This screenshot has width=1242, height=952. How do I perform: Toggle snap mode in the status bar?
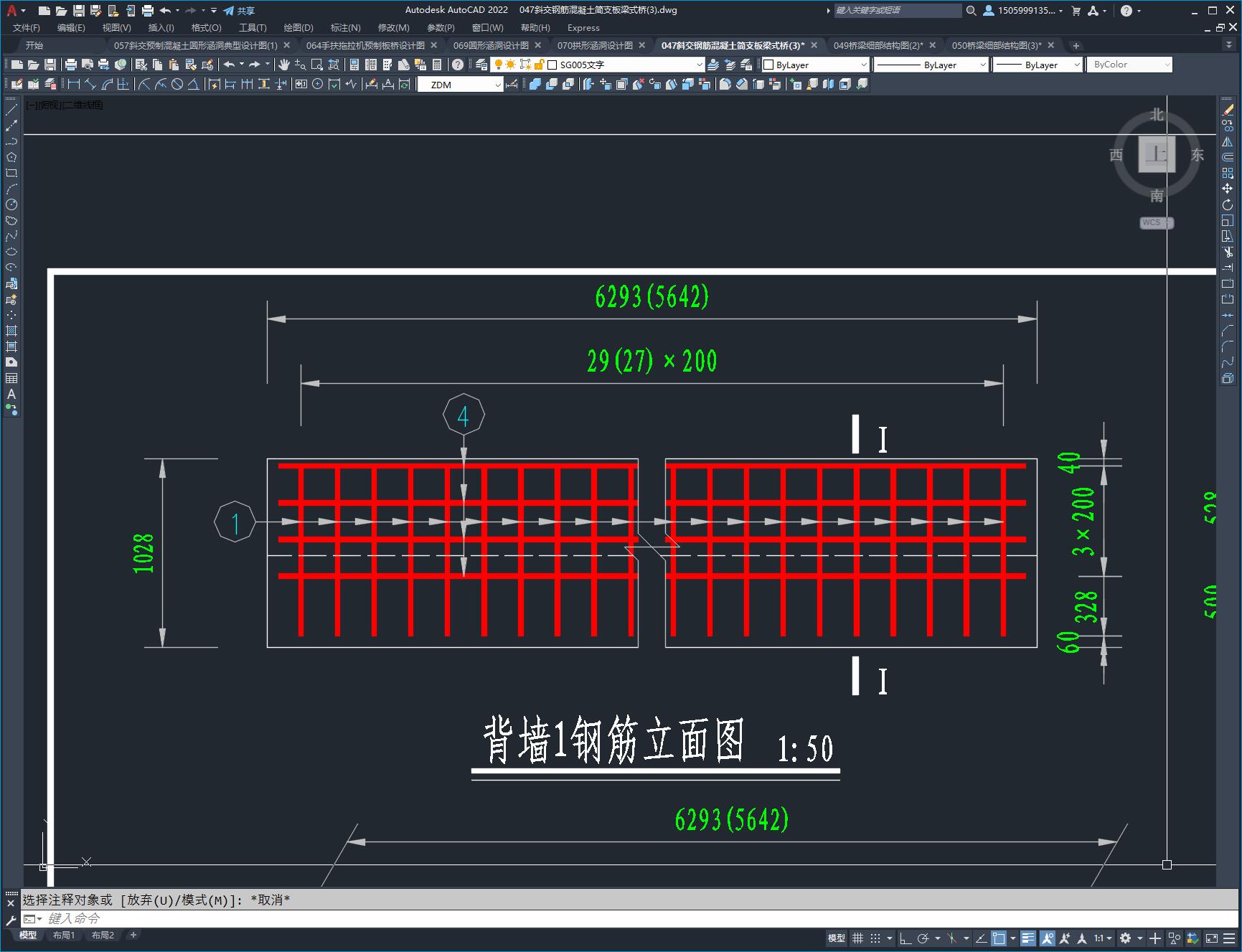click(875, 938)
